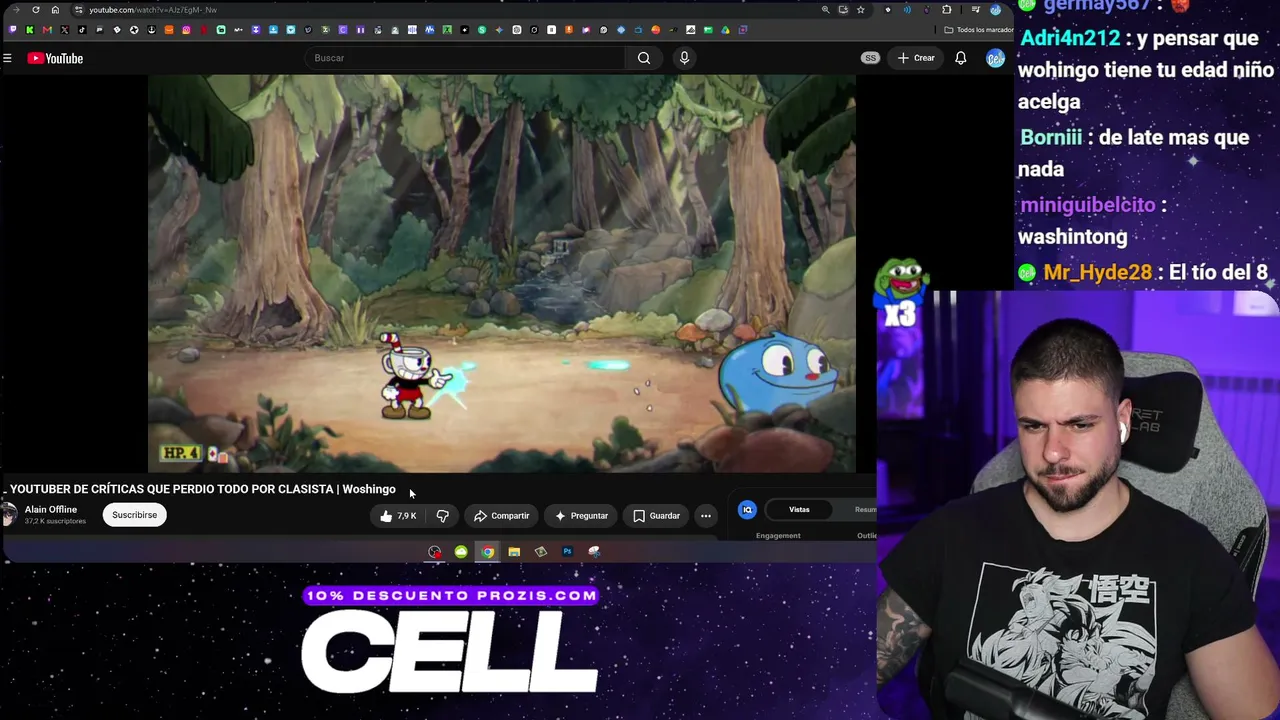Save the video with Guardar
The width and height of the screenshot is (1280, 720).
[656, 516]
